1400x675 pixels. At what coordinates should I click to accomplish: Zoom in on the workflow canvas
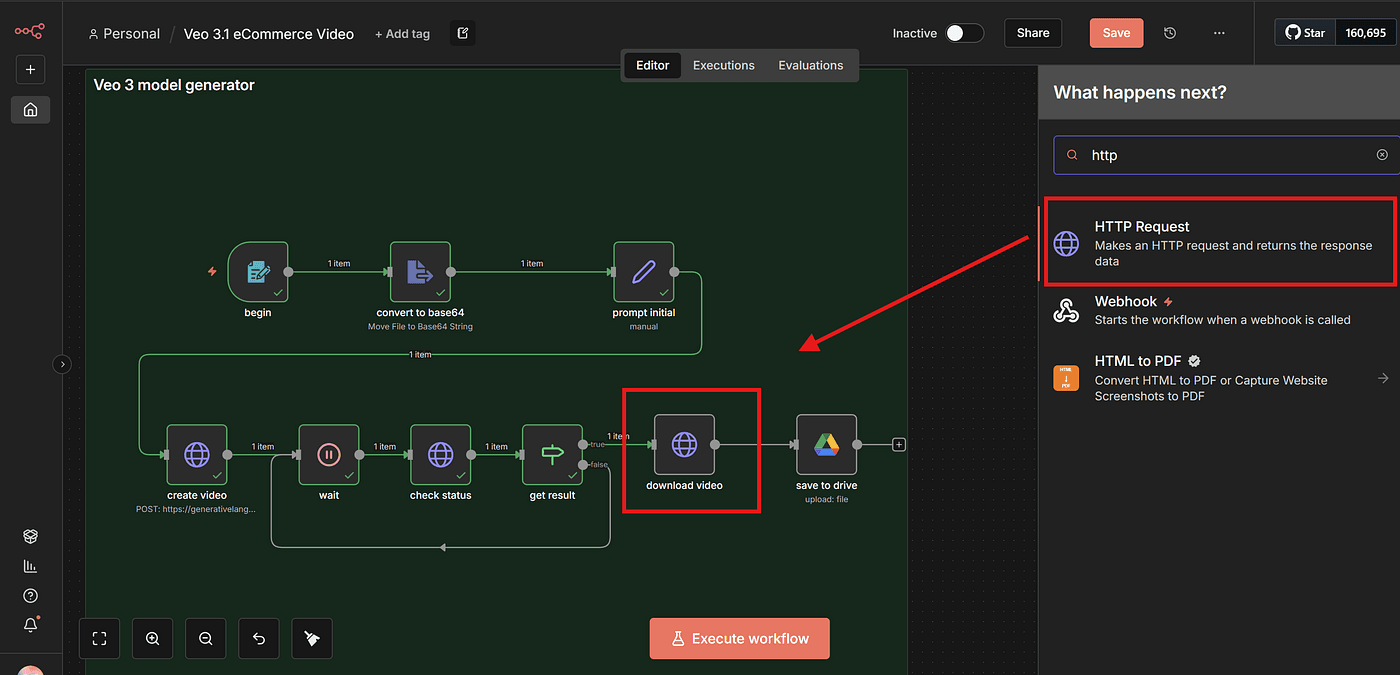(152, 638)
